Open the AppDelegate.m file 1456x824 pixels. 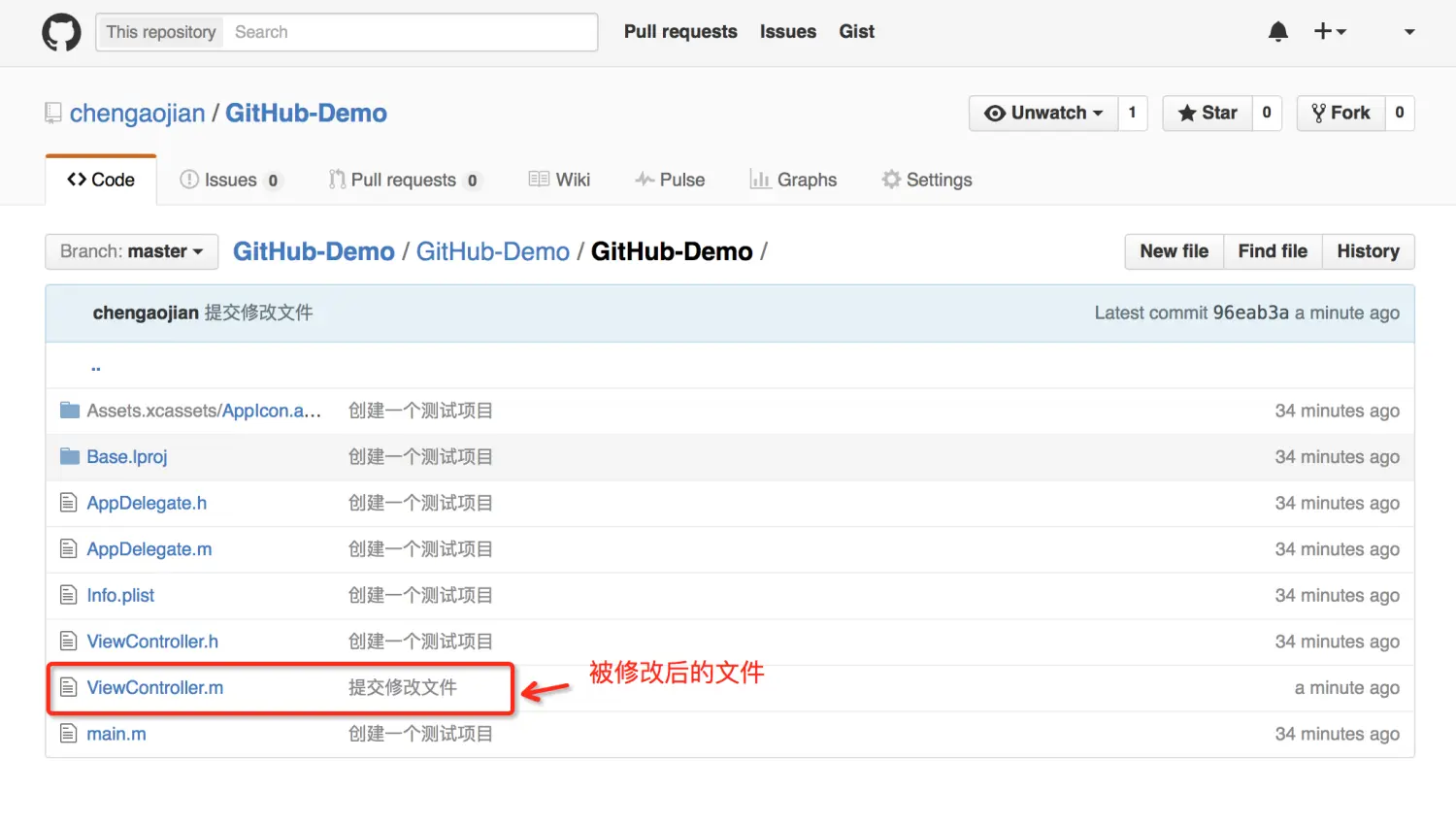149,549
